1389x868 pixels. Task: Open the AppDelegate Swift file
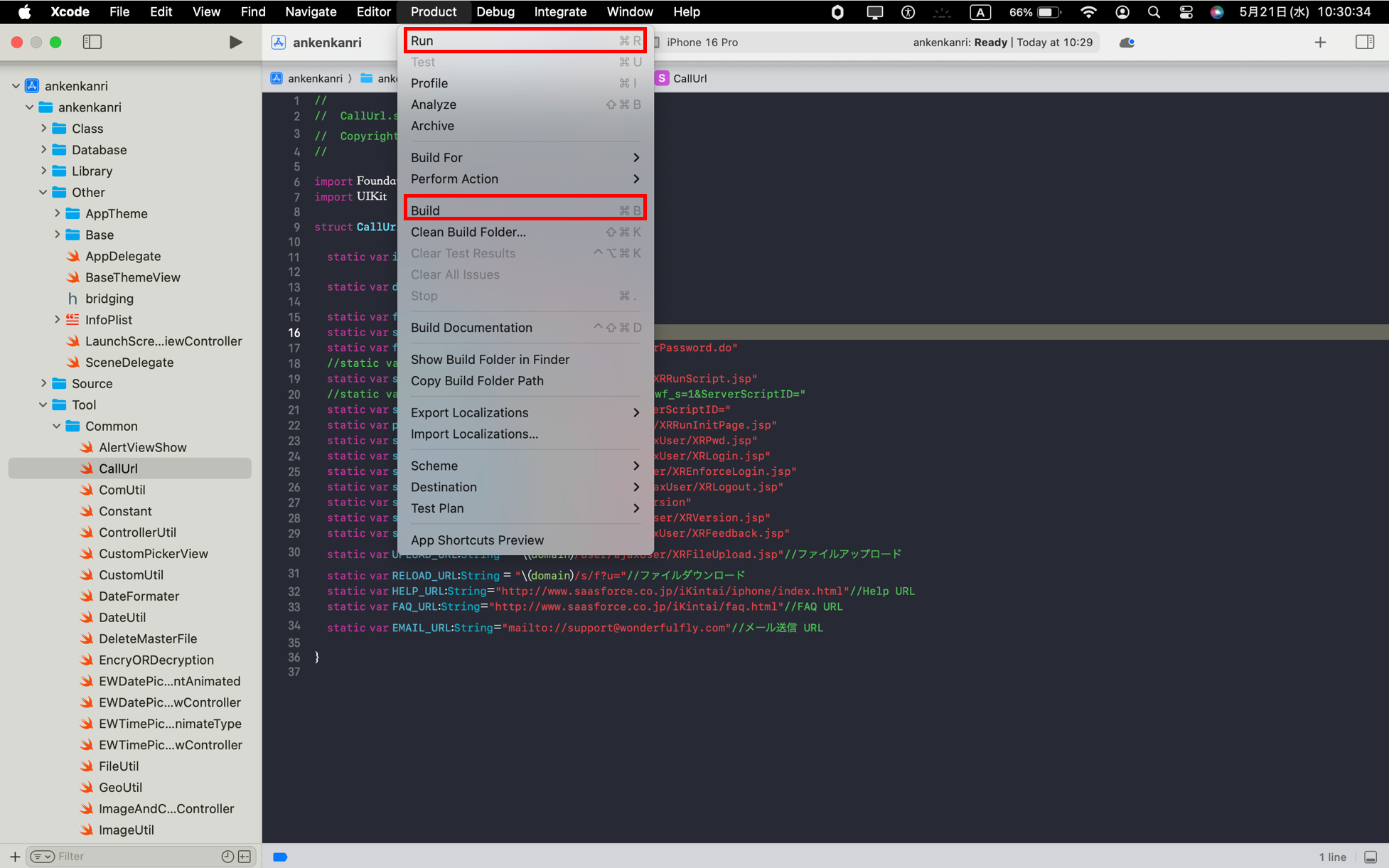tap(123, 256)
